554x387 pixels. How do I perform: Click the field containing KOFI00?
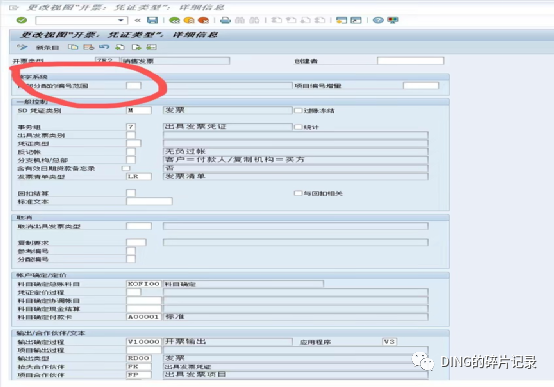pos(144,284)
